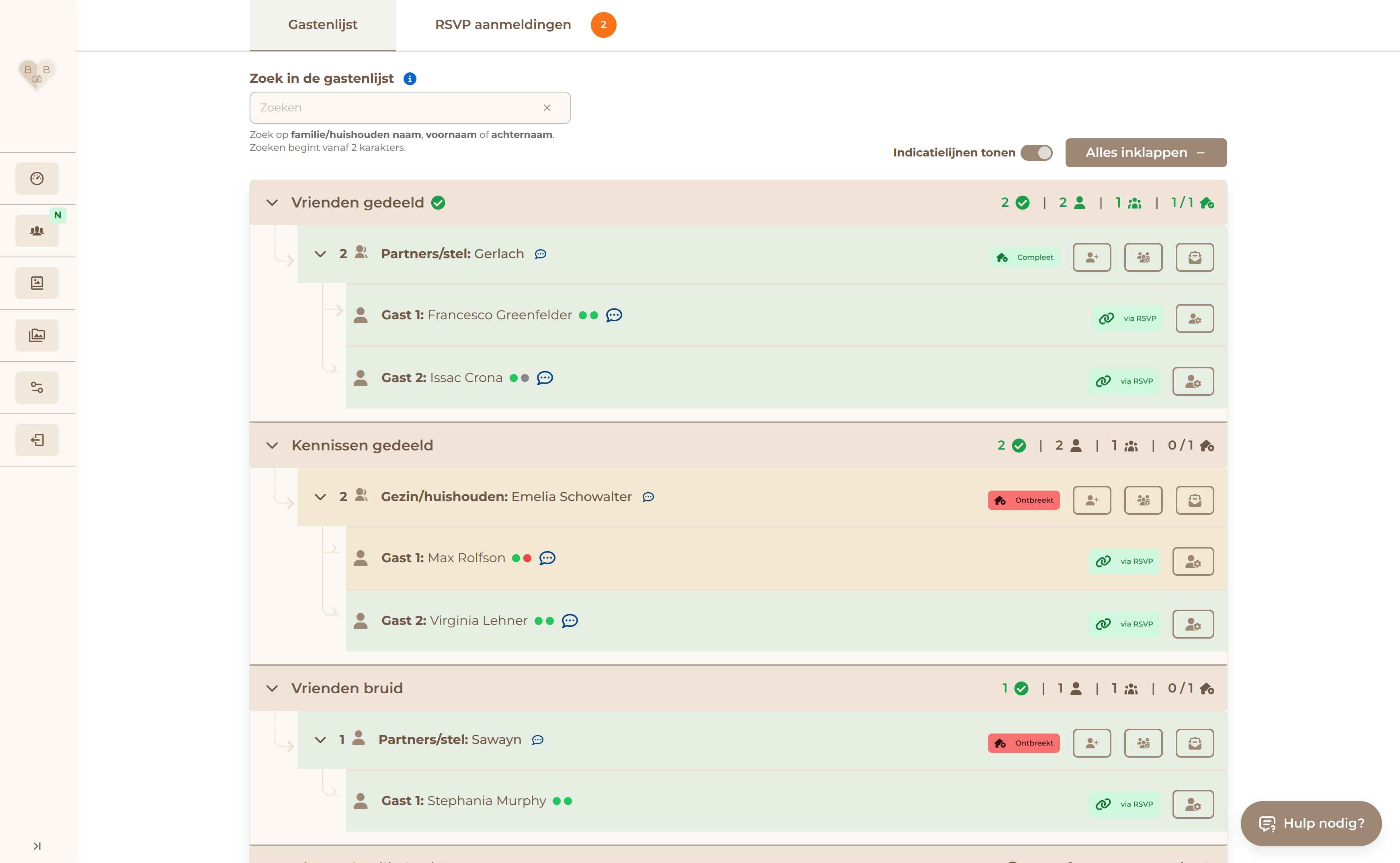Collapse the Kennissen gedeeld group

click(x=272, y=446)
